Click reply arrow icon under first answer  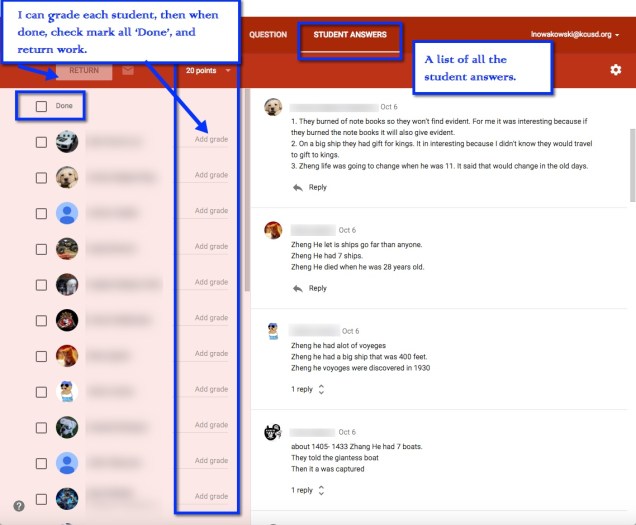(298, 187)
